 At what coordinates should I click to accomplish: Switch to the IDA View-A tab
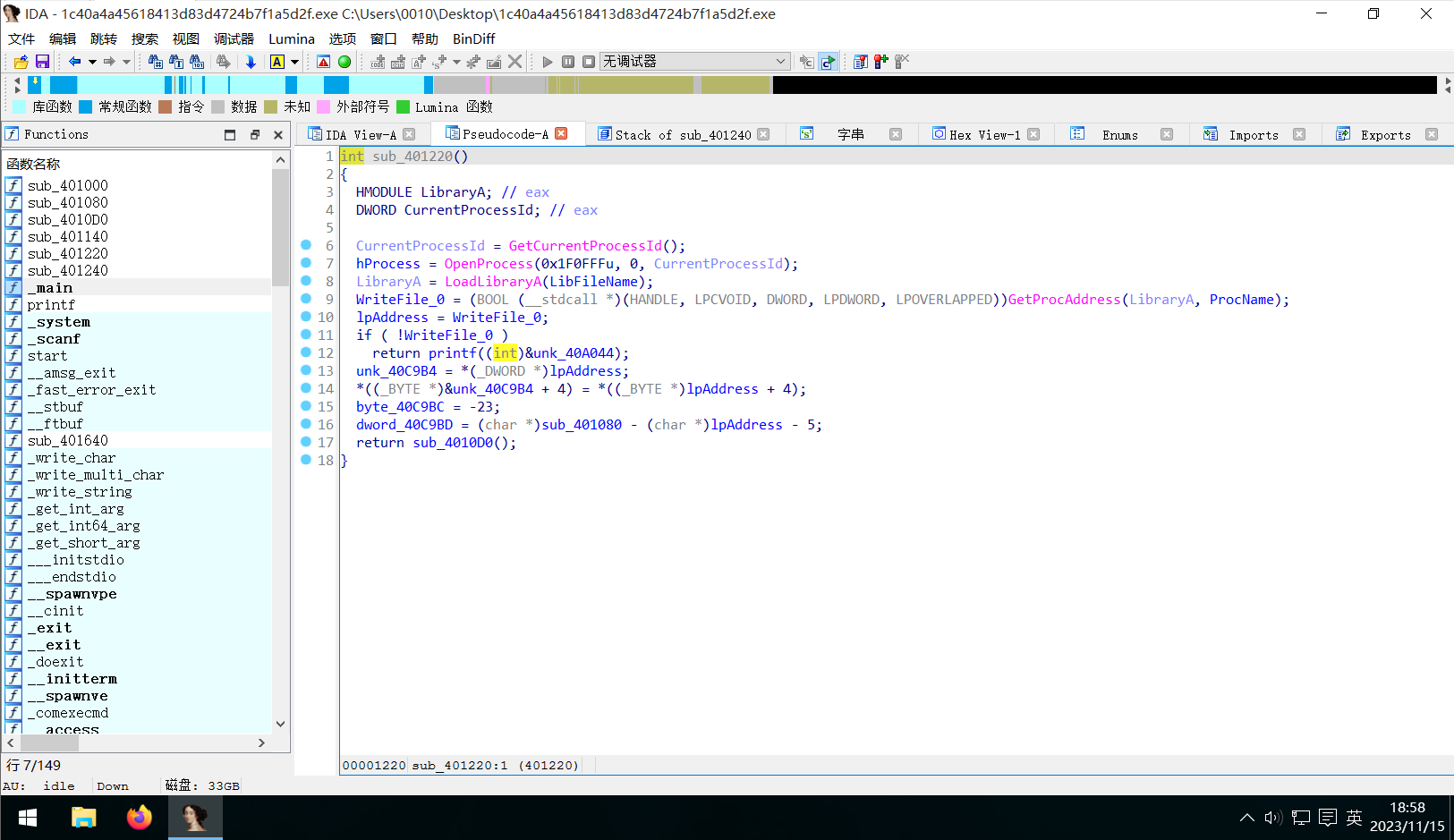pyautogui.click(x=361, y=134)
